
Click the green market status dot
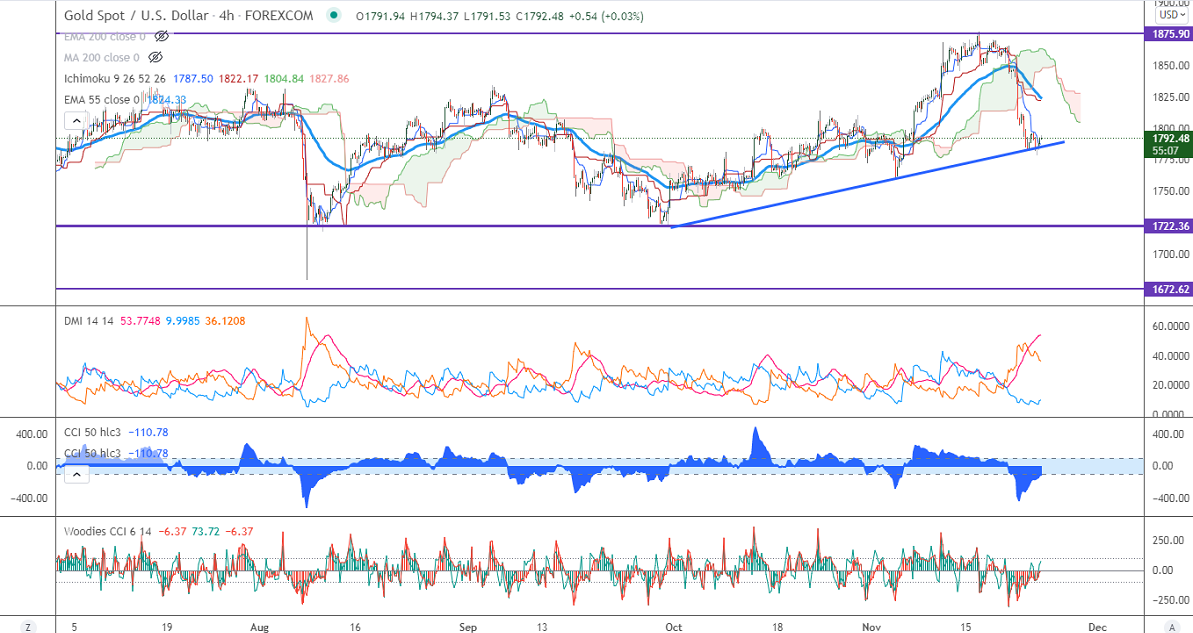pos(332,15)
